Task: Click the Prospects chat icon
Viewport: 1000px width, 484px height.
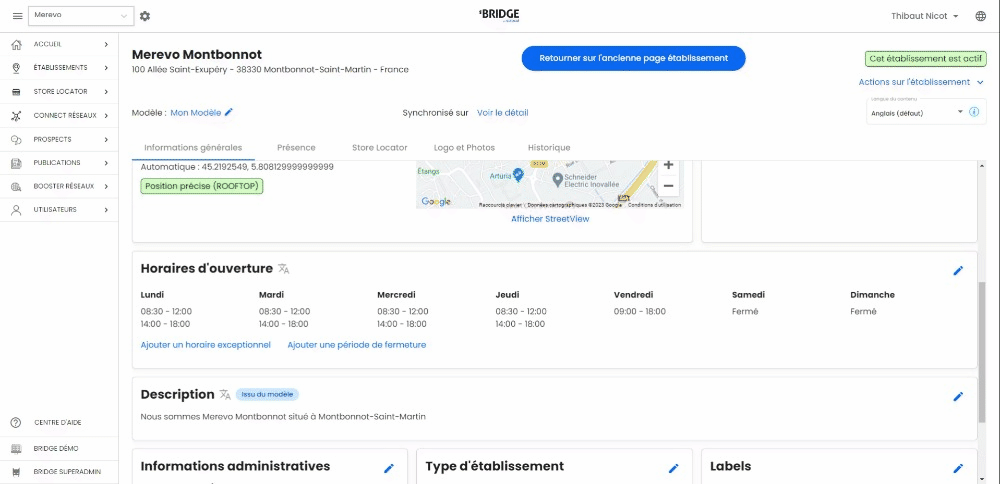Action: pos(17,139)
